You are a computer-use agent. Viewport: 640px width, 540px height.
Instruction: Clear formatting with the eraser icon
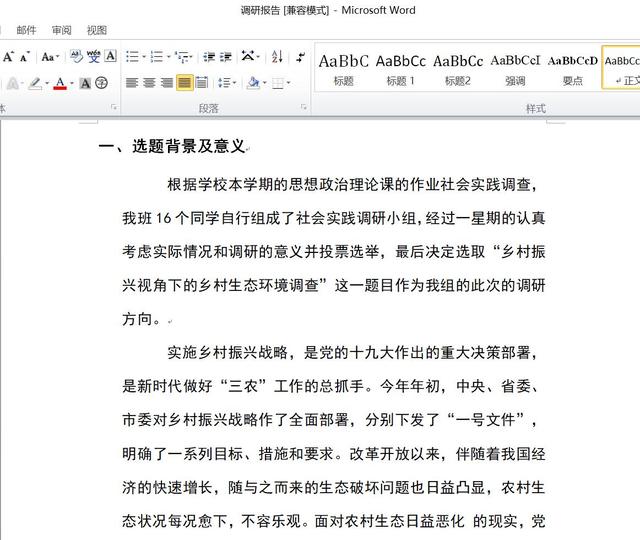coord(76,56)
